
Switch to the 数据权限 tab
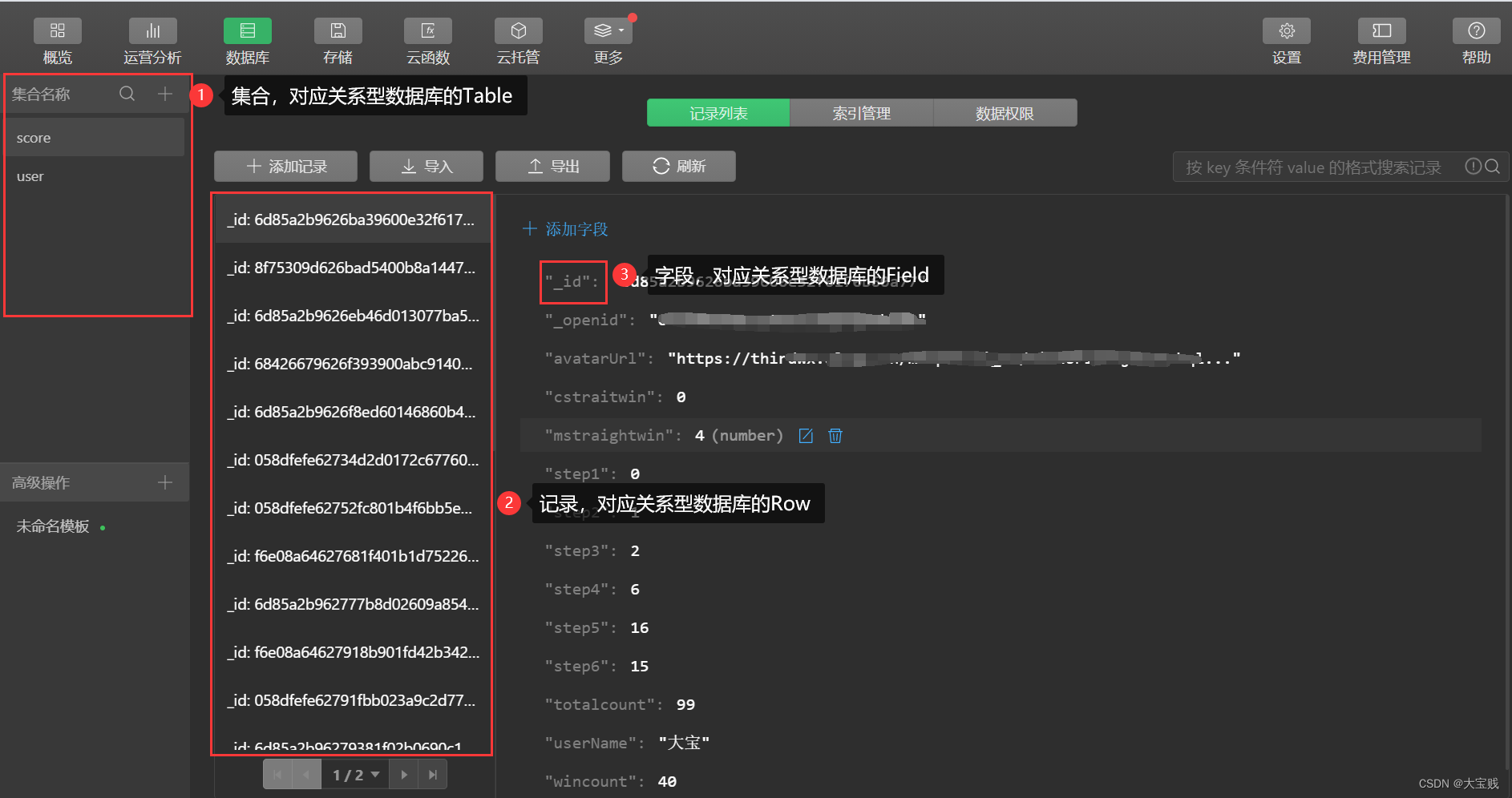1005,113
